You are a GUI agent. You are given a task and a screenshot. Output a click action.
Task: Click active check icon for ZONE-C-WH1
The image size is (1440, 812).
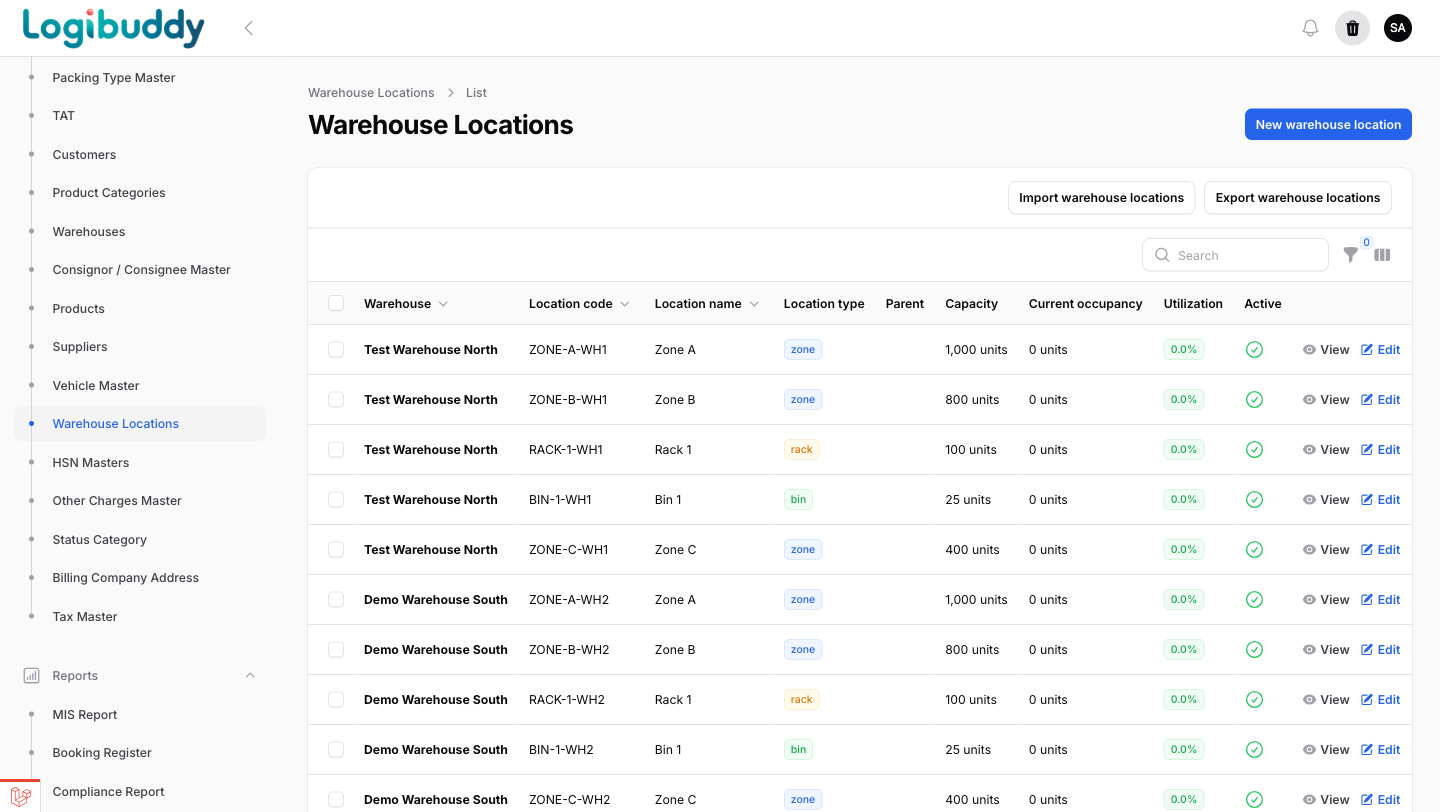click(1254, 550)
